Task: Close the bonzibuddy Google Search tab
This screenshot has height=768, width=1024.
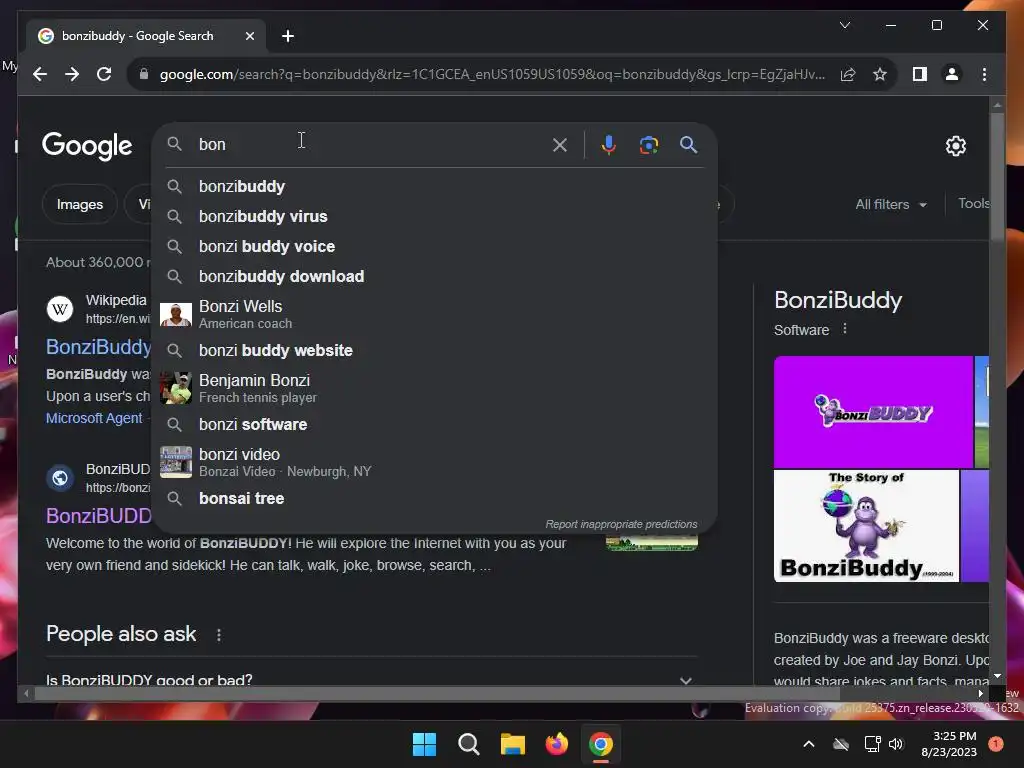Action: click(x=249, y=36)
